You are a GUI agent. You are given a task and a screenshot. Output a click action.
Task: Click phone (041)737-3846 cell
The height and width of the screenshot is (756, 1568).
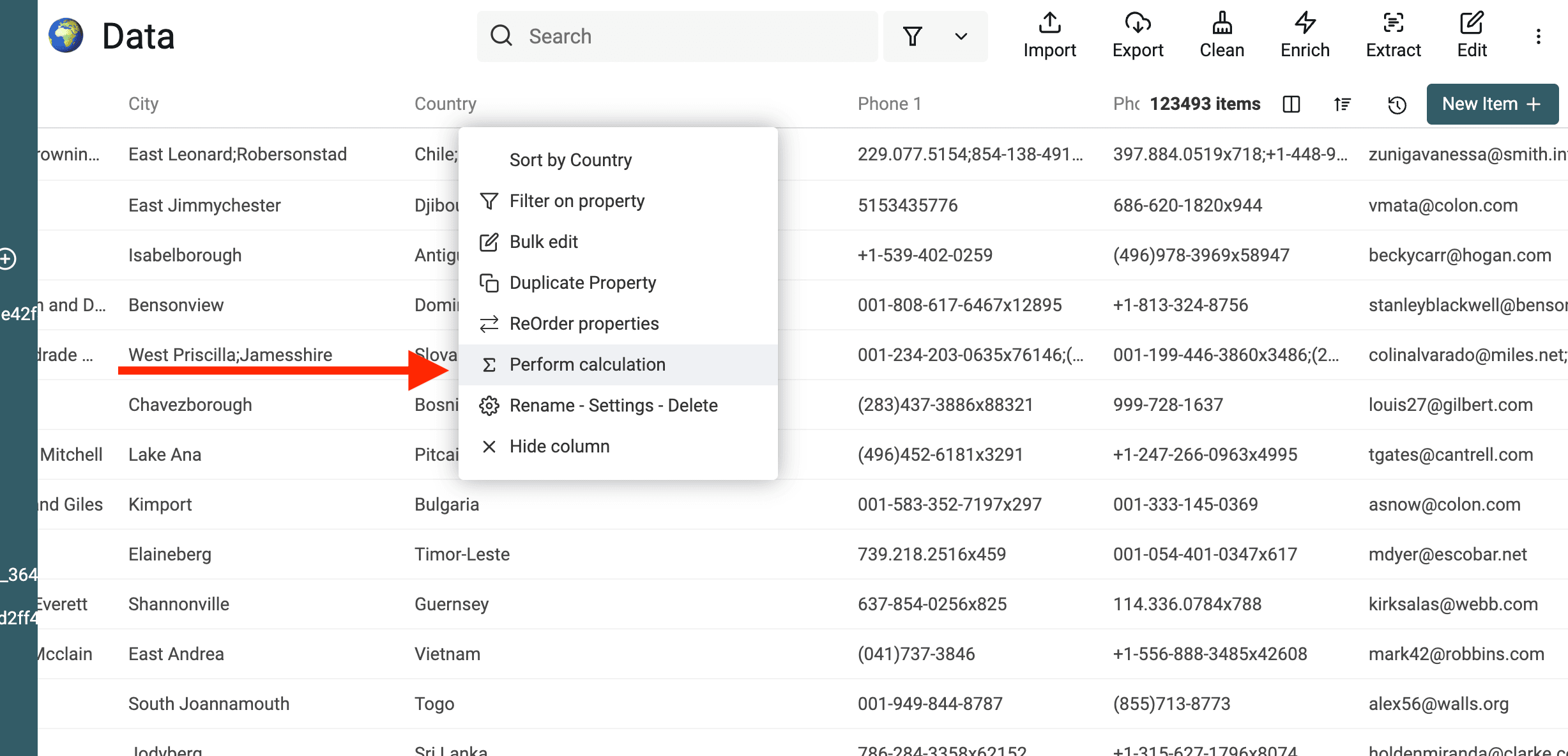[916, 654]
